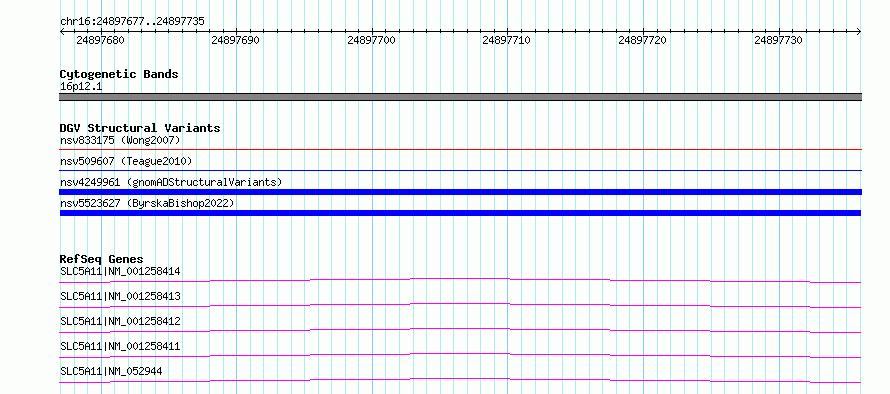Click the thick blue nsv4249961 variant bar
The image size is (890, 394).
click(460, 192)
